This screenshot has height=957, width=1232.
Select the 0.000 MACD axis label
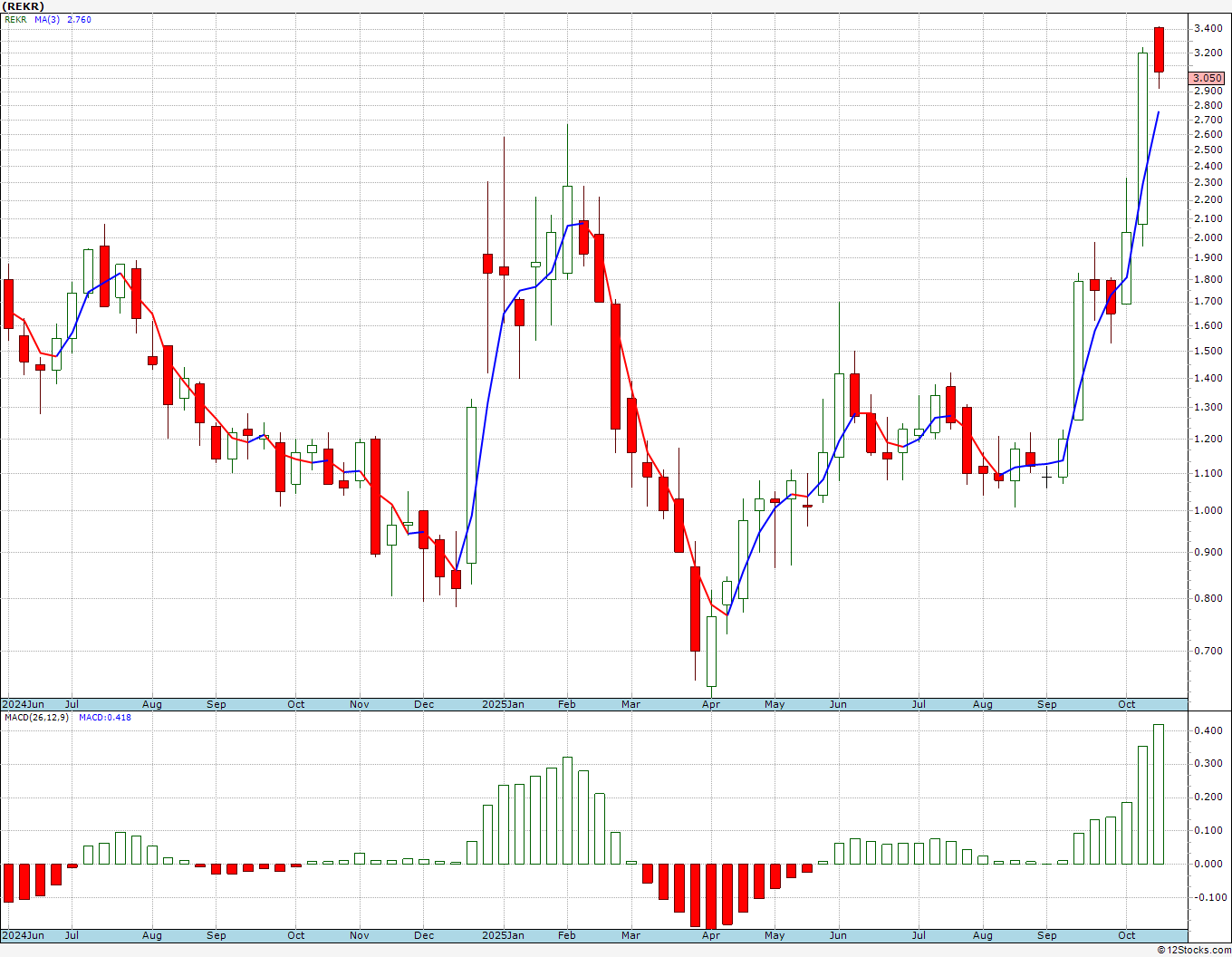tap(1208, 865)
